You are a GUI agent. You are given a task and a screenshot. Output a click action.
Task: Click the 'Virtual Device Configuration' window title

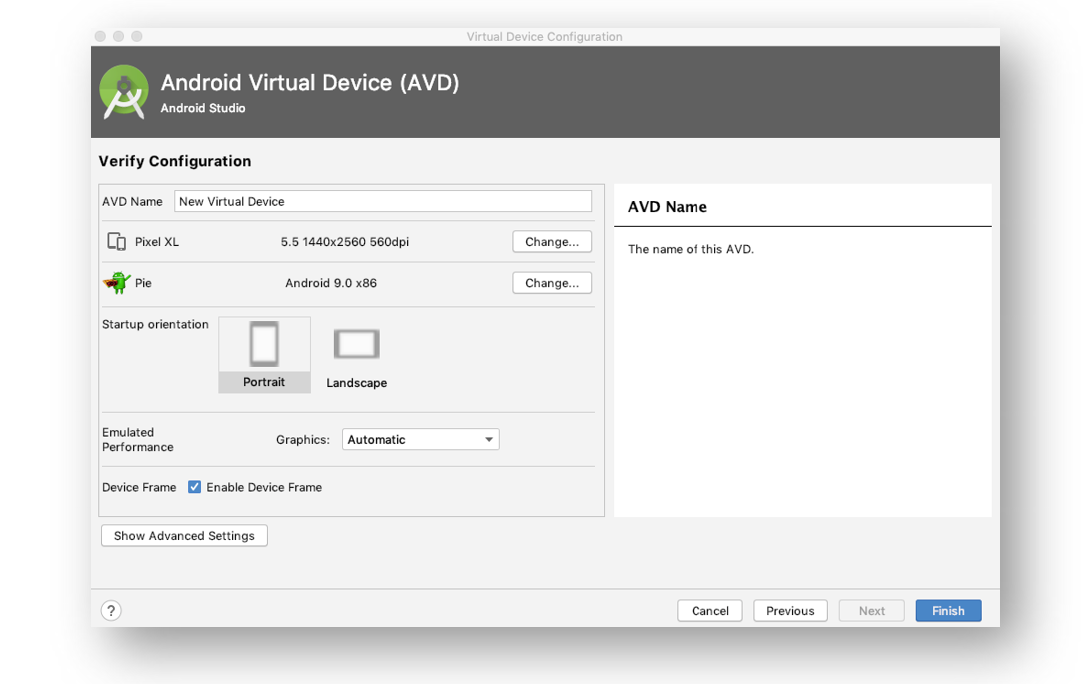click(545, 37)
